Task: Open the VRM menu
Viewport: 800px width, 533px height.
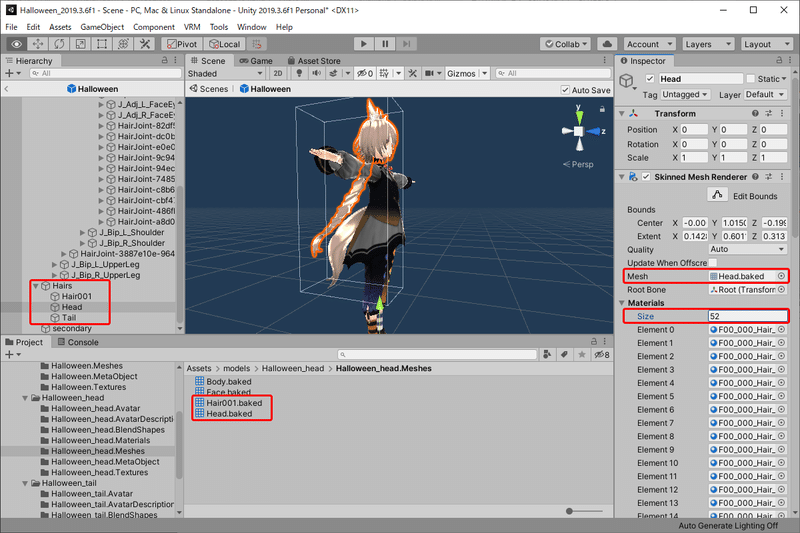Action: pyautogui.click(x=192, y=27)
